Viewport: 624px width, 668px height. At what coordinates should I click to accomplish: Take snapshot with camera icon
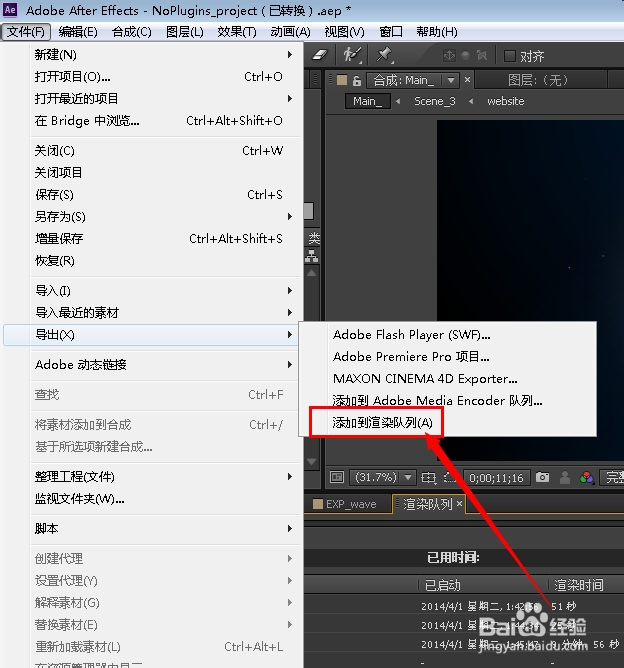[542, 477]
